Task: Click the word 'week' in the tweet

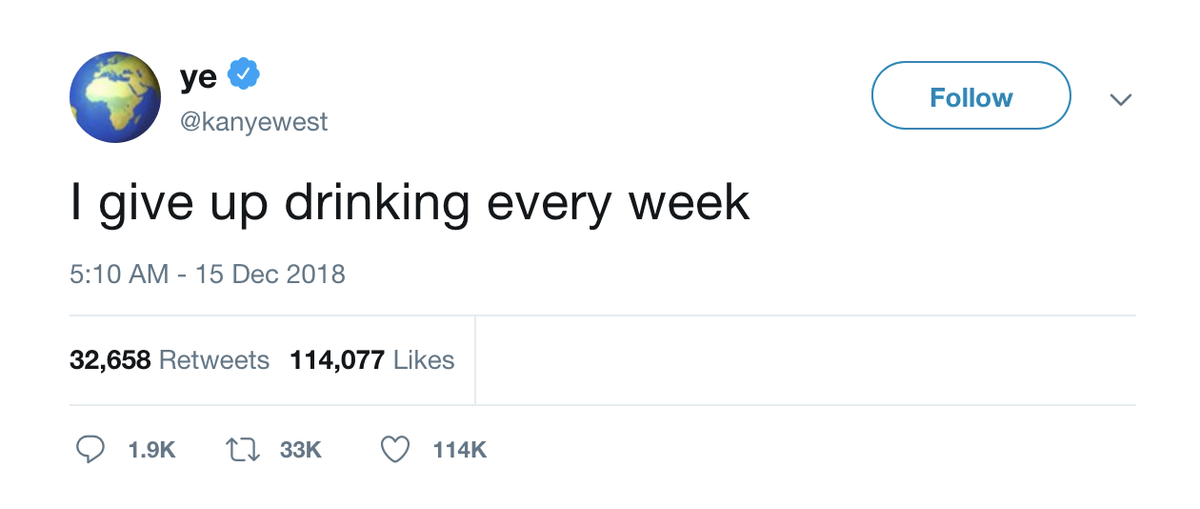Action: [689, 203]
